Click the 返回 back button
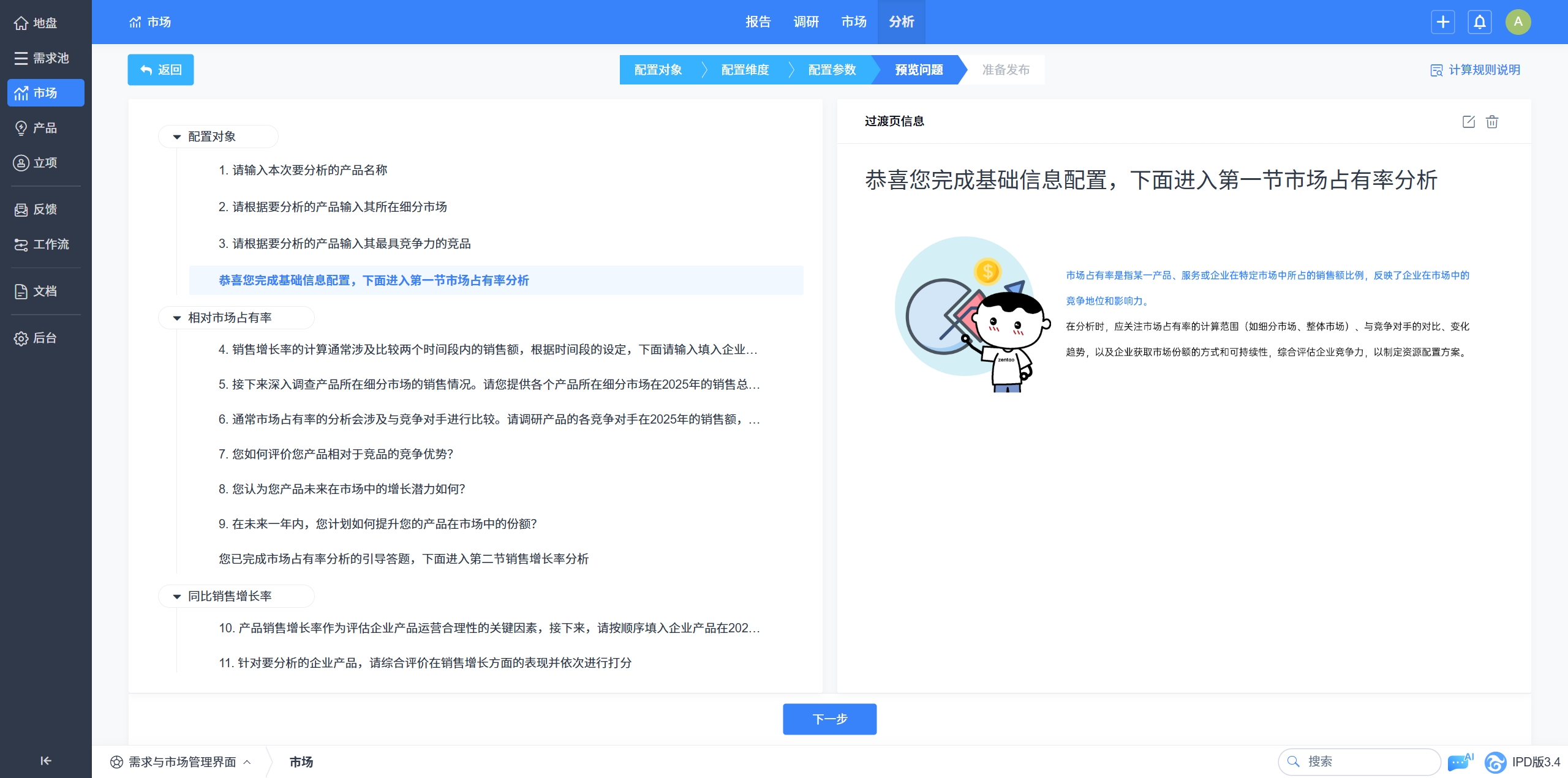This screenshot has height=778, width=1568. [160, 70]
